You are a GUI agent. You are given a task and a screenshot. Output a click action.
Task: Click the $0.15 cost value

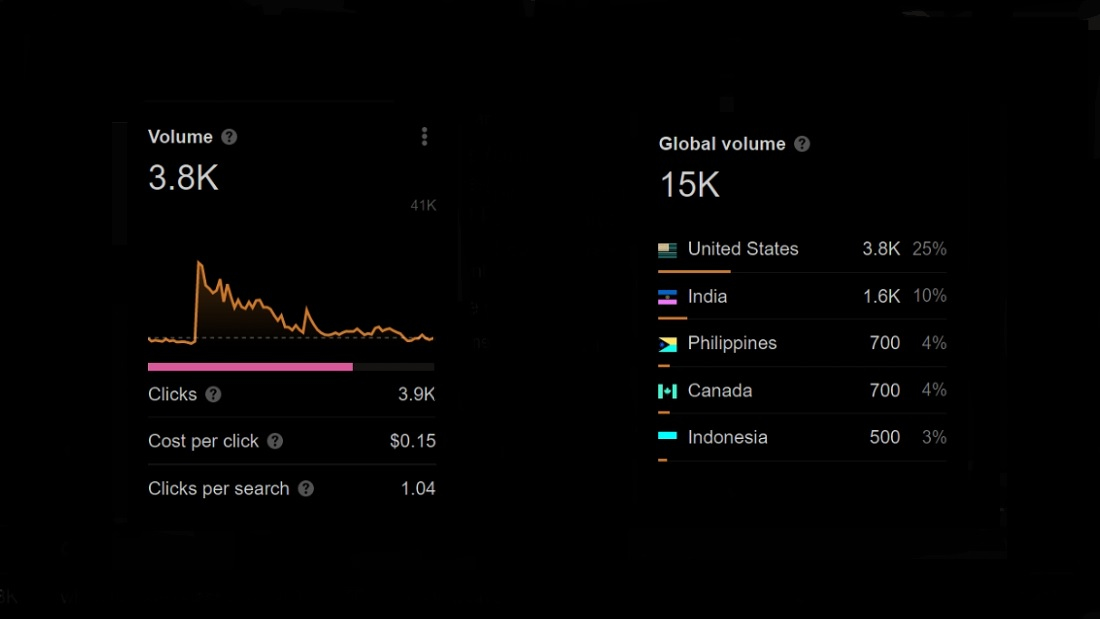pos(412,441)
